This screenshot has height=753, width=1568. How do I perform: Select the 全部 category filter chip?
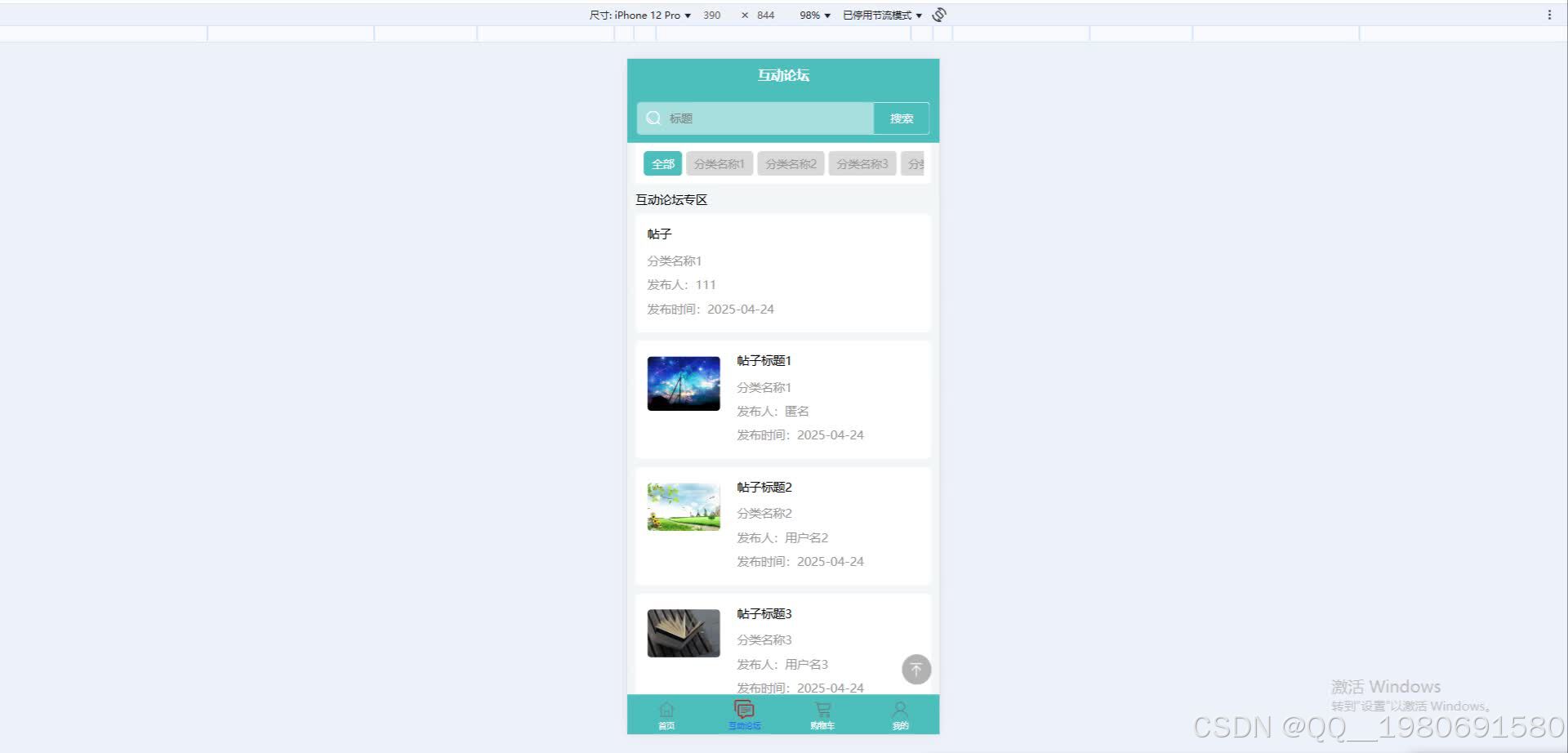[x=662, y=163]
